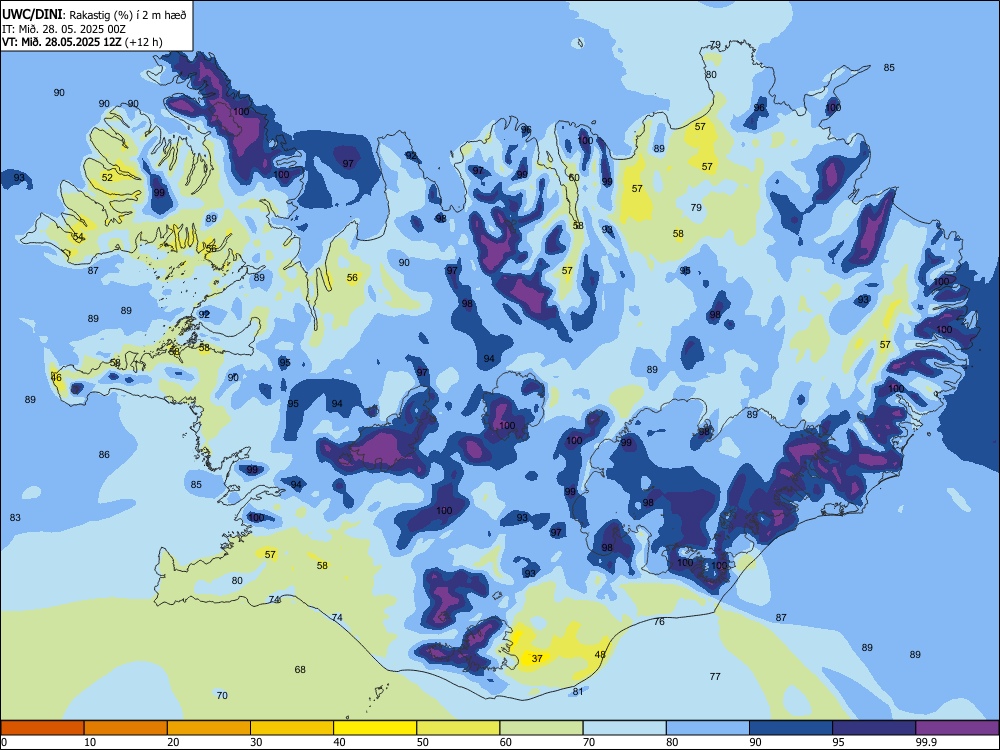Click the humidity value 37 on the map
This screenshot has height=750, width=1000.
point(537,658)
